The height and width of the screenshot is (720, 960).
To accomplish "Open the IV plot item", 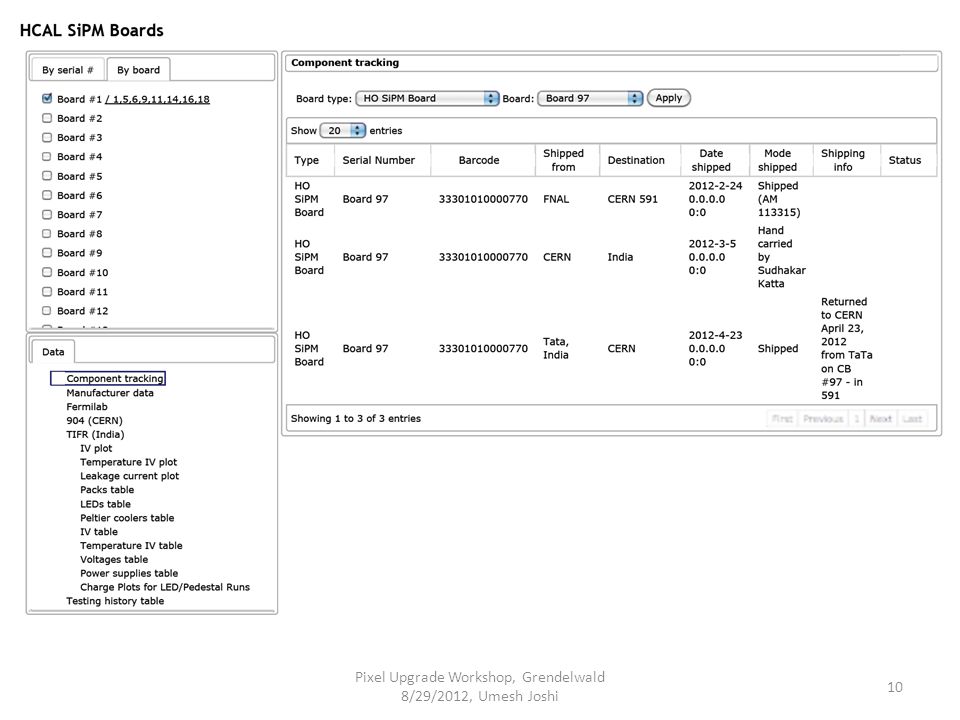I will pyautogui.click(x=96, y=448).
